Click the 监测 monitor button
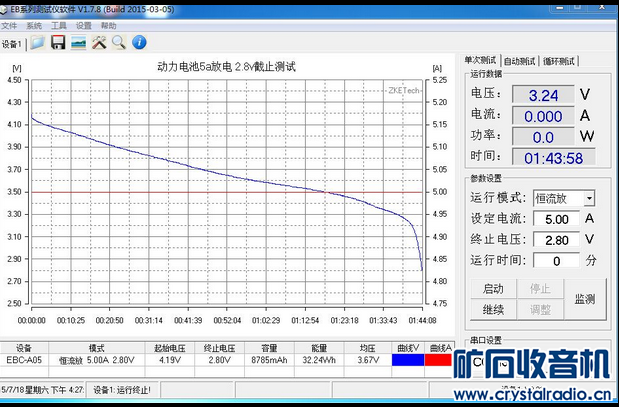Viewport: 619px width, 407px height. point(585,299)
